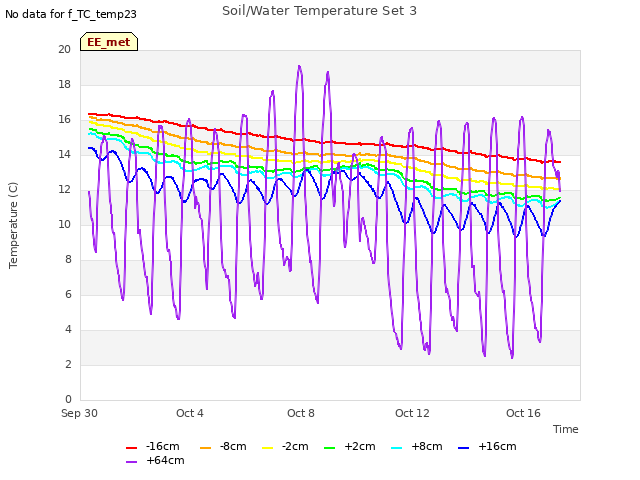Click the chart title Soil/Water Temperature Set 3
The width and height of the screenshot is (640, 480).
click(x=319, y=11)
